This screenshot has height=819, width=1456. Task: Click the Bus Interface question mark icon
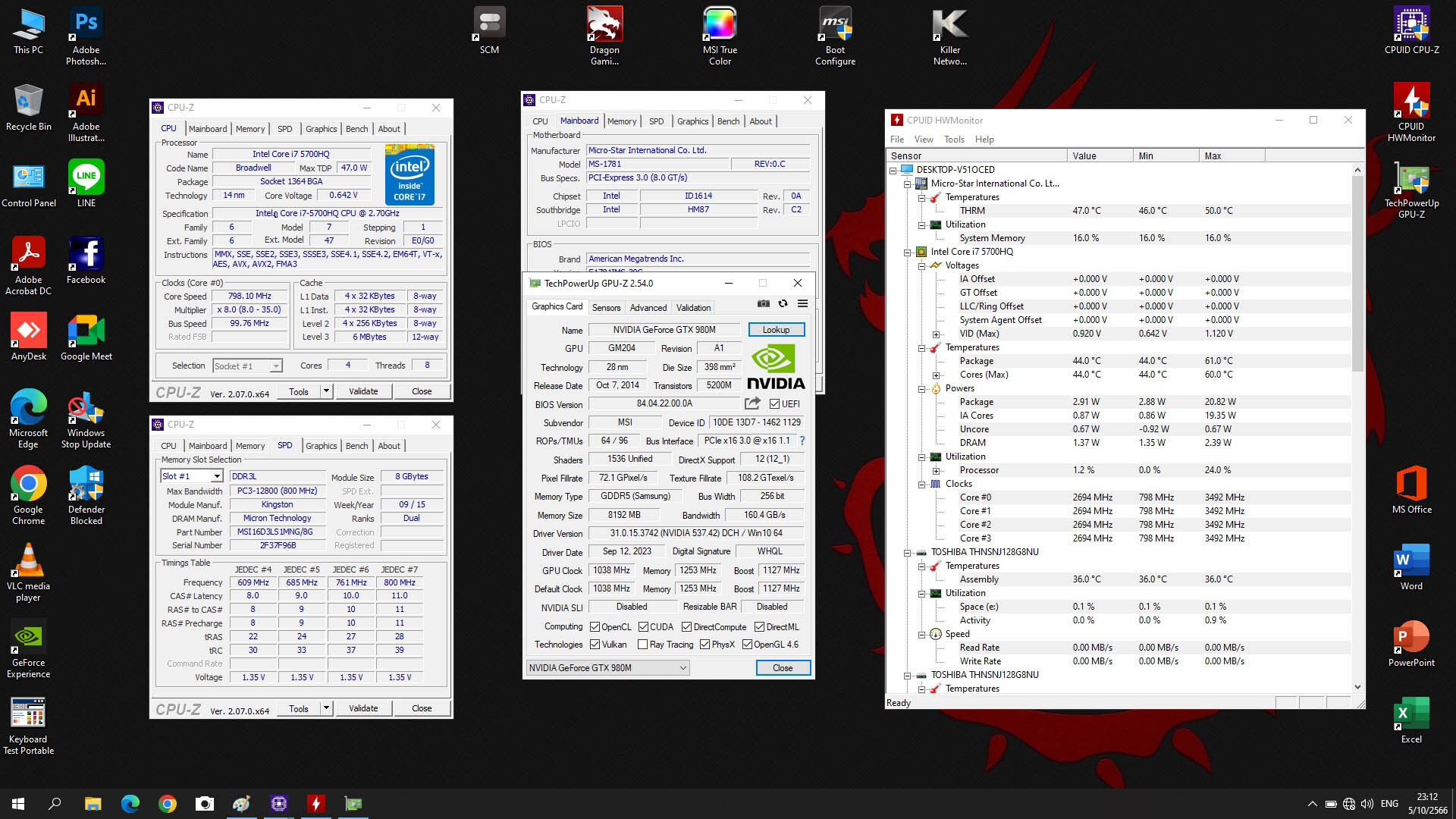point(802,441)
